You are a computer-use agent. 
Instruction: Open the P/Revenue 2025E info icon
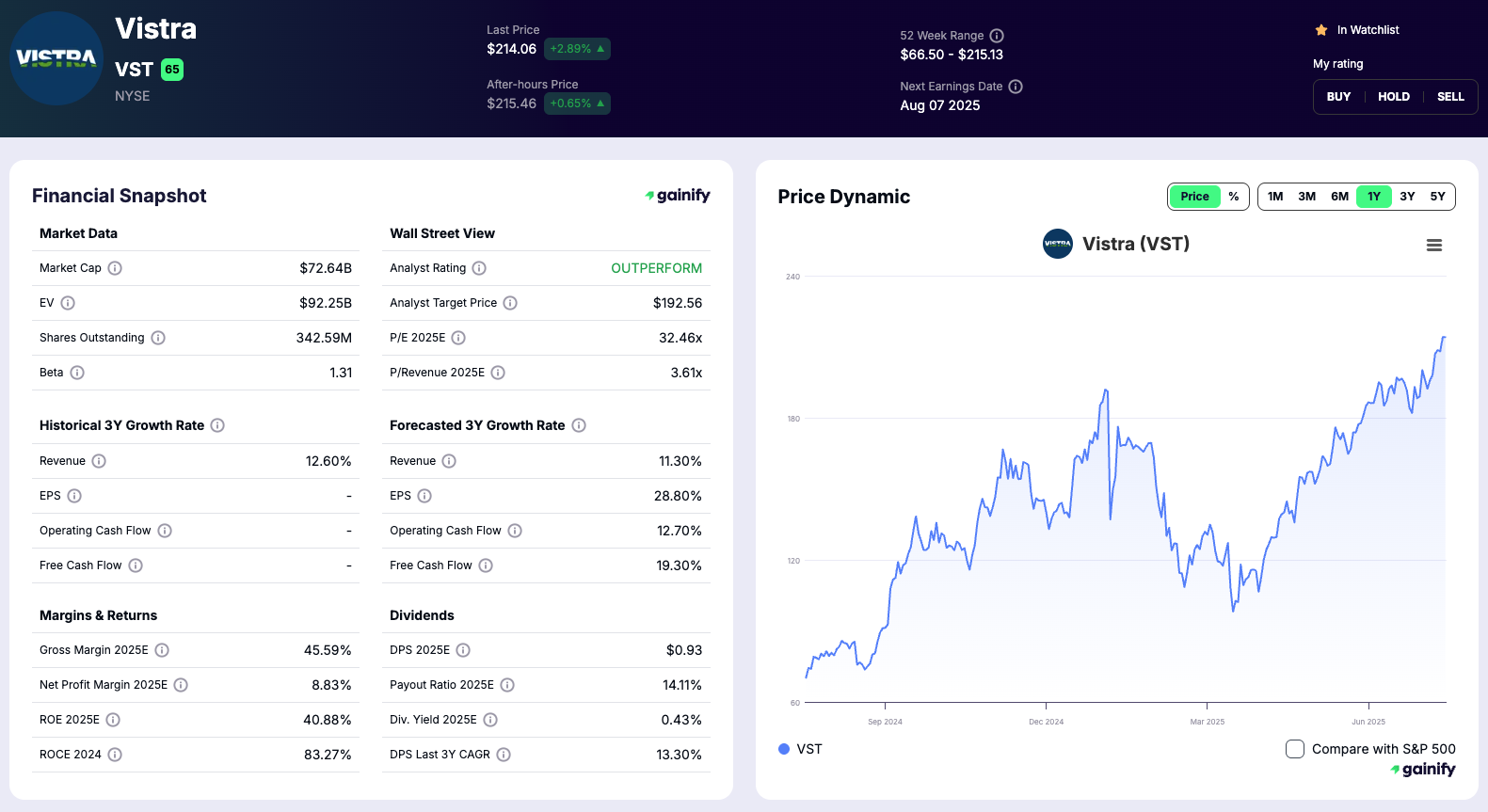498,373
